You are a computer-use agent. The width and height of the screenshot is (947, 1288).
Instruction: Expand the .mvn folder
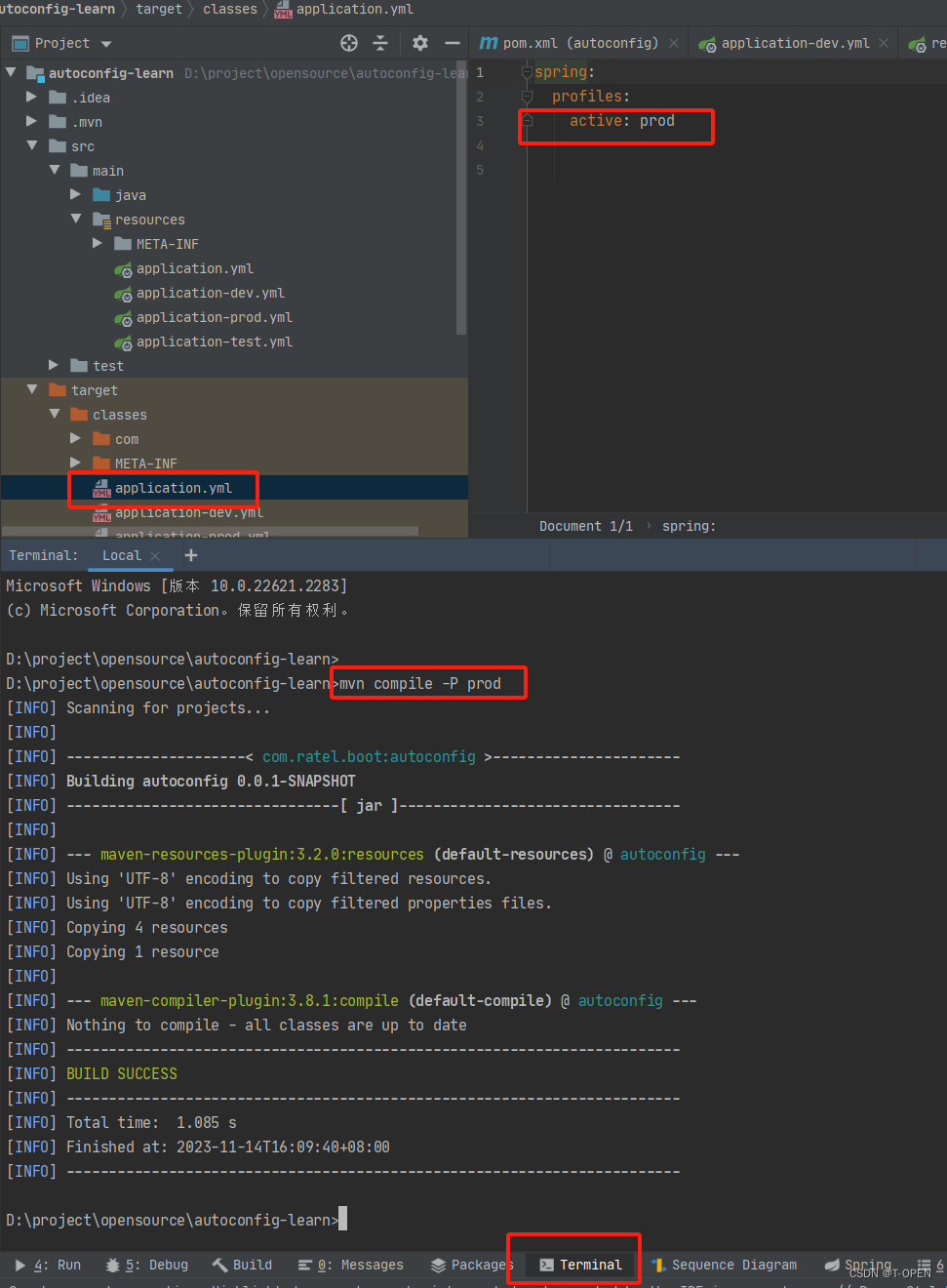pyautogui.click(x=31, y=122)
